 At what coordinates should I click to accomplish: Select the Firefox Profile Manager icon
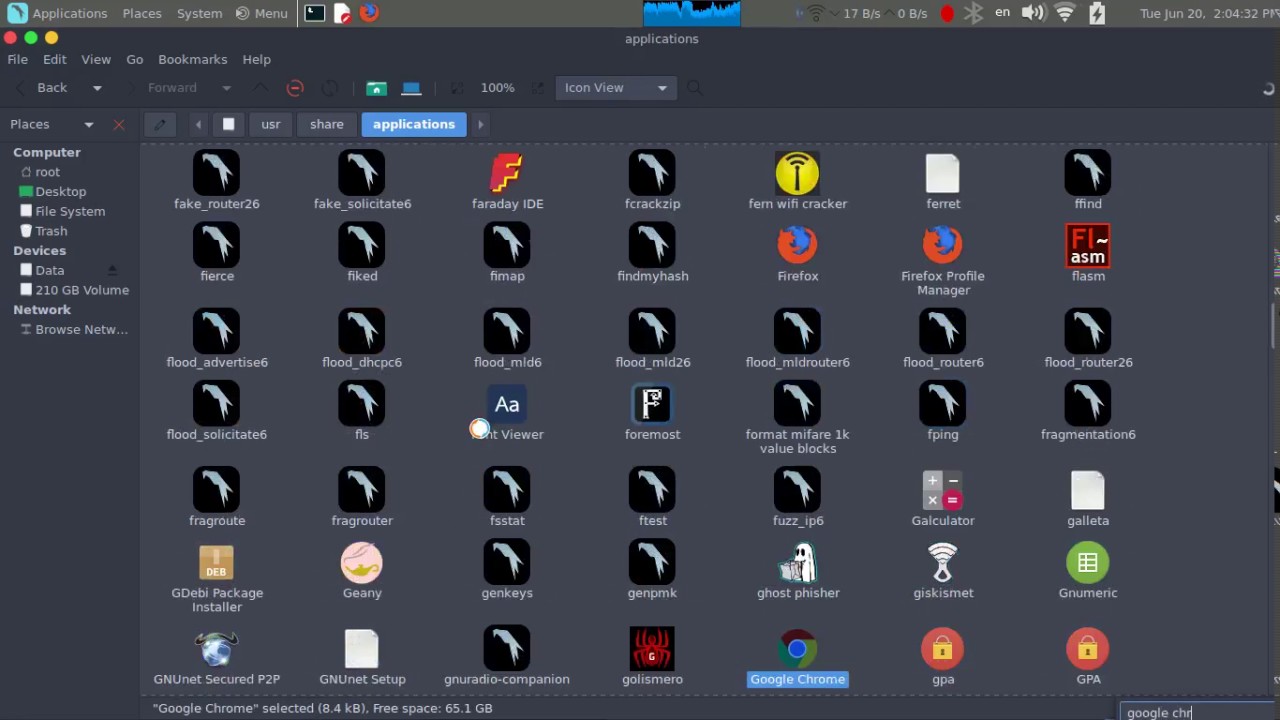[x=942, y=245]
